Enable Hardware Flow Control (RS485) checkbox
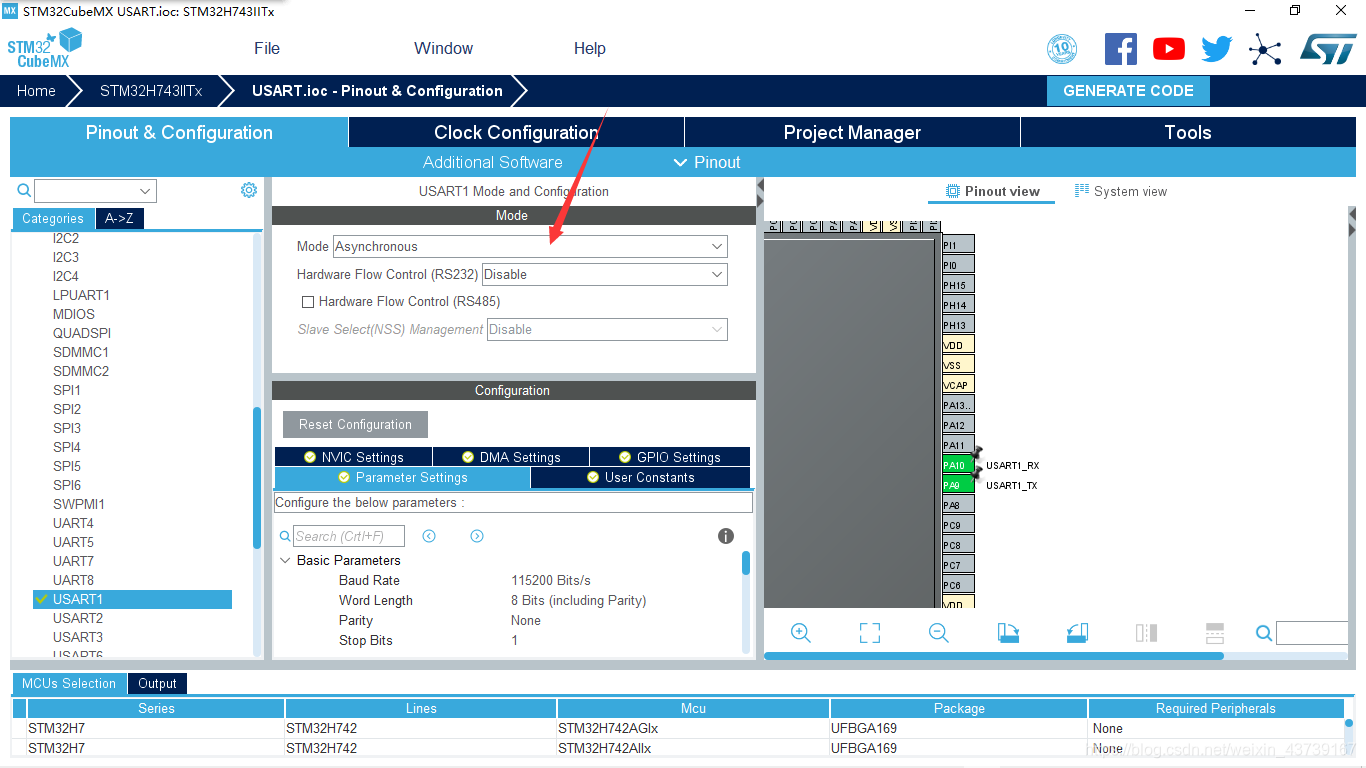The height and width of the screenshot is (768, 1366). [x=308, y=301]
